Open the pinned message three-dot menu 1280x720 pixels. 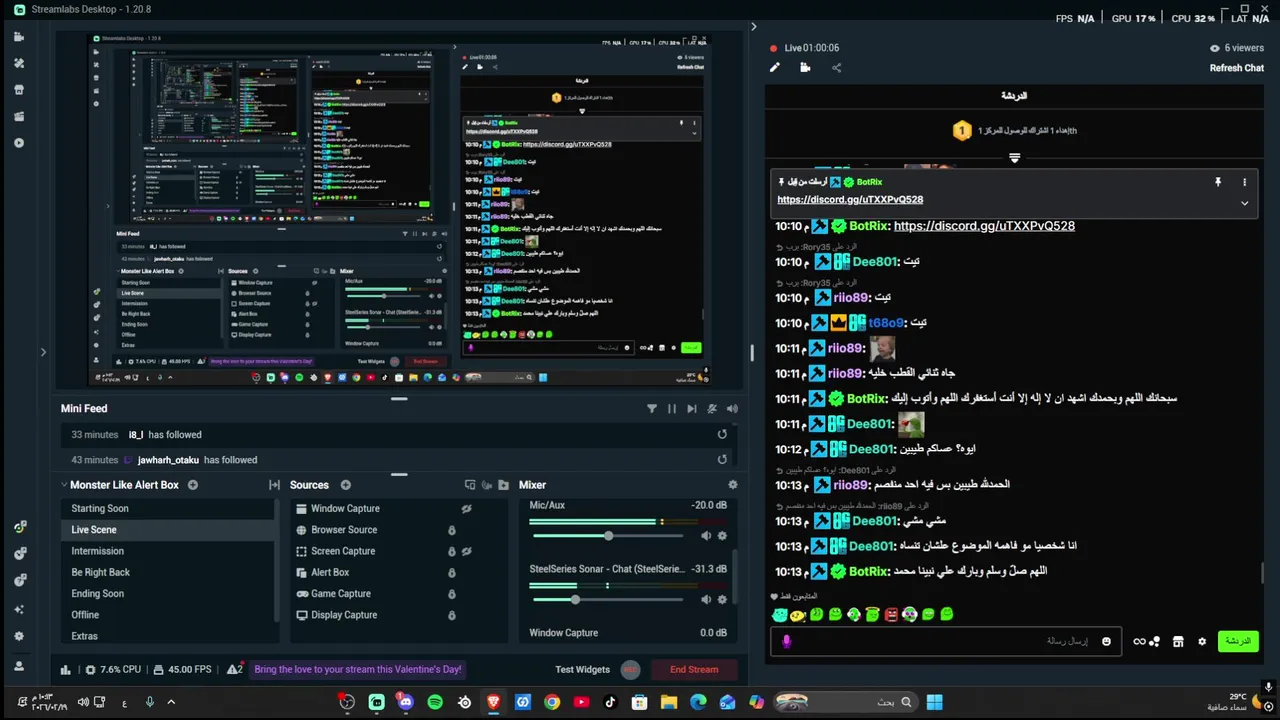click(1245, 182)
